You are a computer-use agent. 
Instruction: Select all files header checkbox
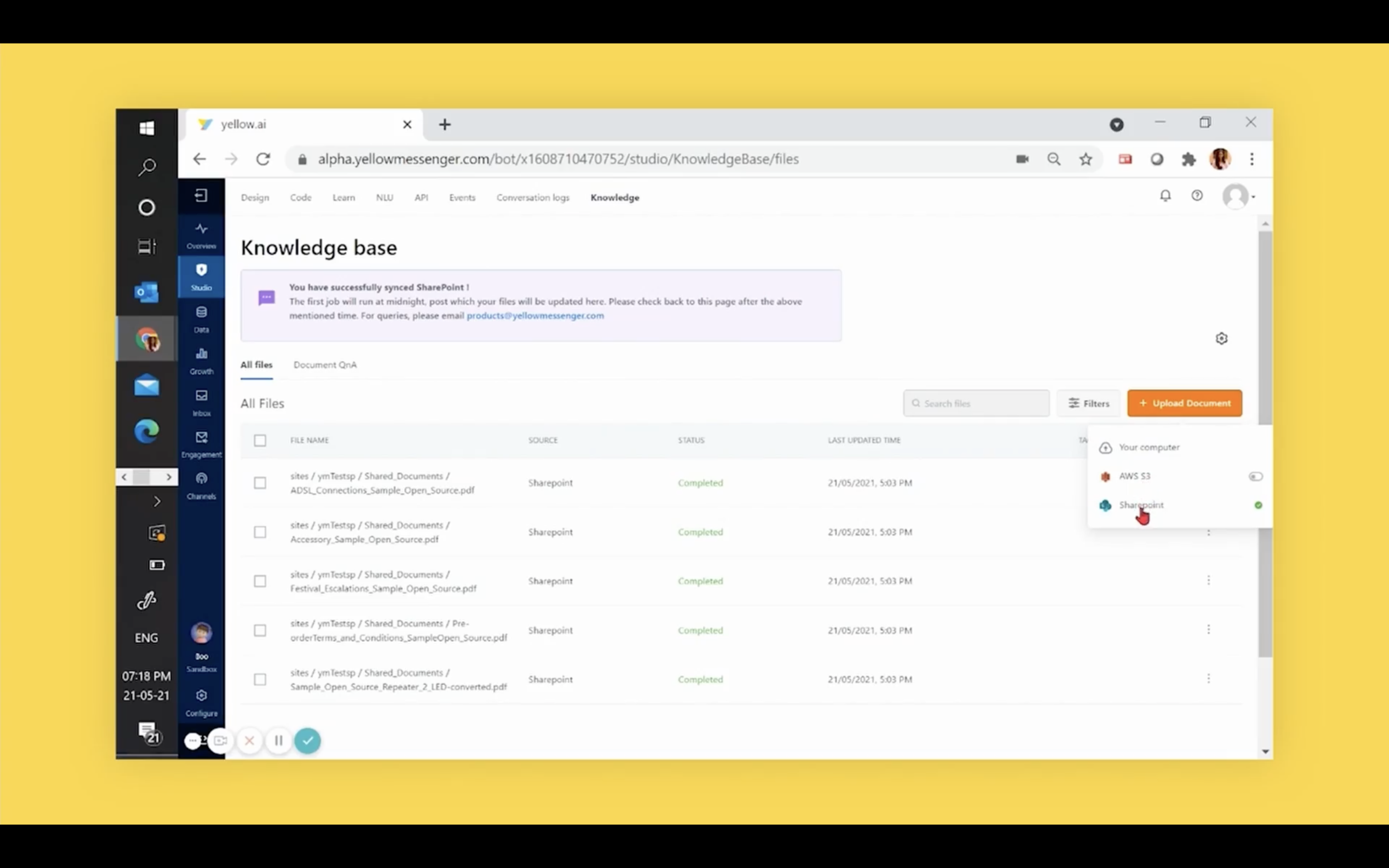[x=260, y=440]
